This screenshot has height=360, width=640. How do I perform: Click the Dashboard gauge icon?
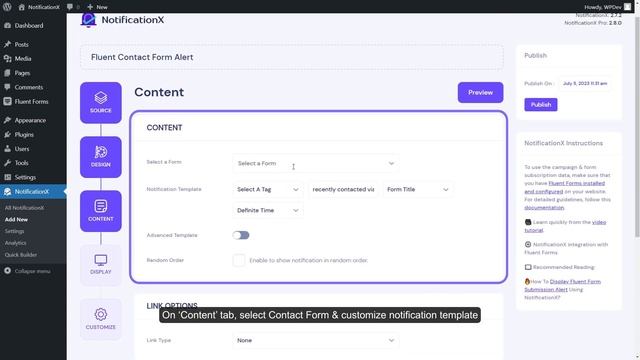[x=7, y=25]
